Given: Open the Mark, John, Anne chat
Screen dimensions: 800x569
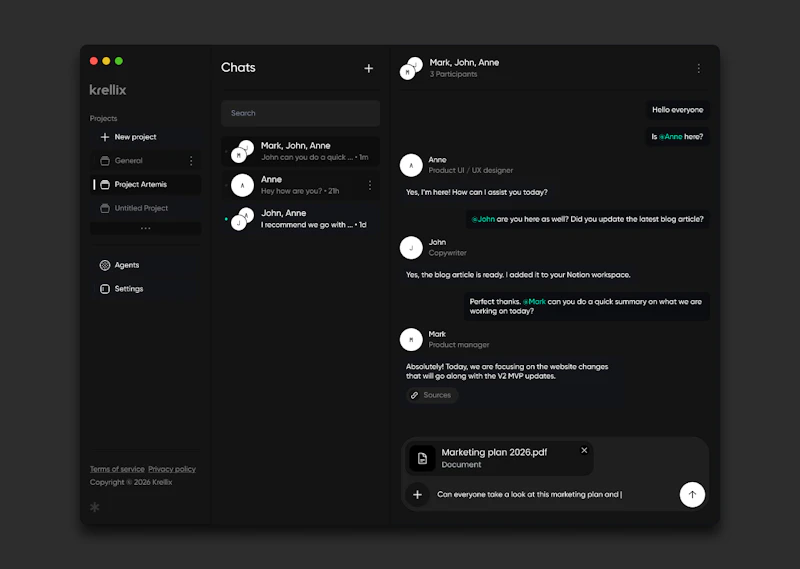Looking at the screenshot, I should [x=301, y=151].
